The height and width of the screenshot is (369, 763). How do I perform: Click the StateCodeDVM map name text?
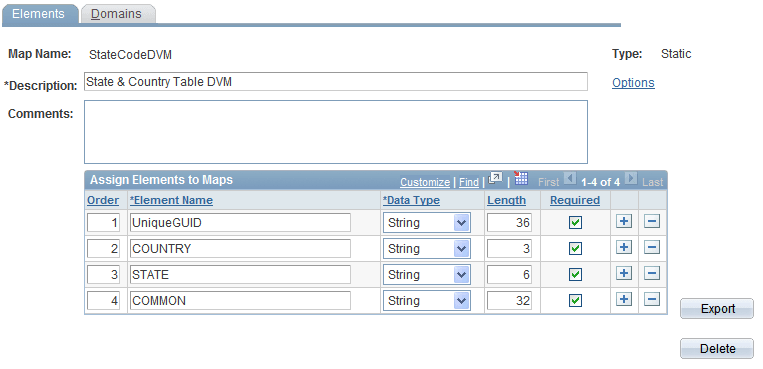tap(130, 55)
